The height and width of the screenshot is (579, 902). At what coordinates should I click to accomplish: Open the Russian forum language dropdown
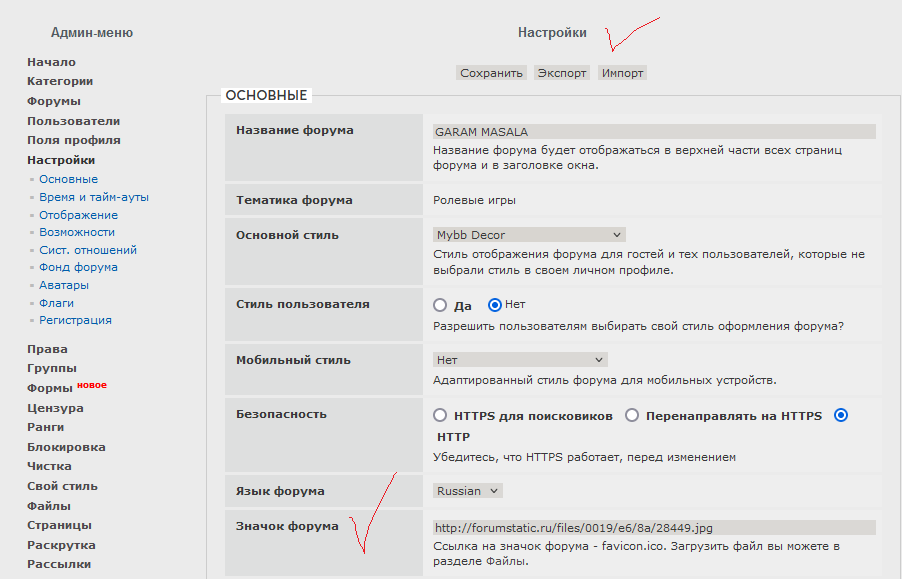(x=467, y=491)
